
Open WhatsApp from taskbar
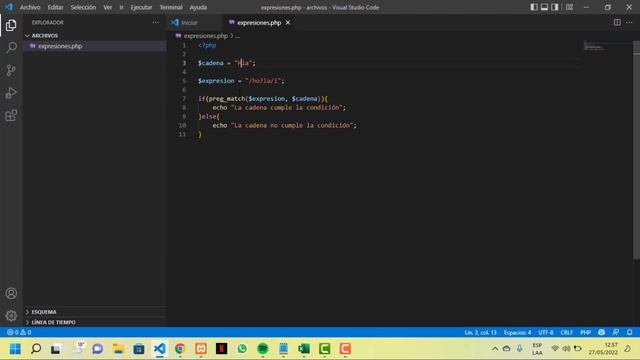[242, 349]
